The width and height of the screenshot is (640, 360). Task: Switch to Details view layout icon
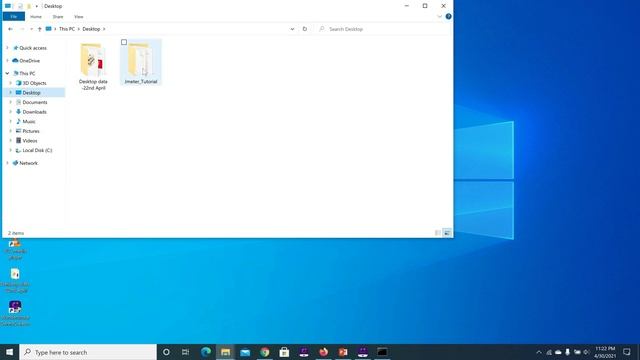(438, 233)
